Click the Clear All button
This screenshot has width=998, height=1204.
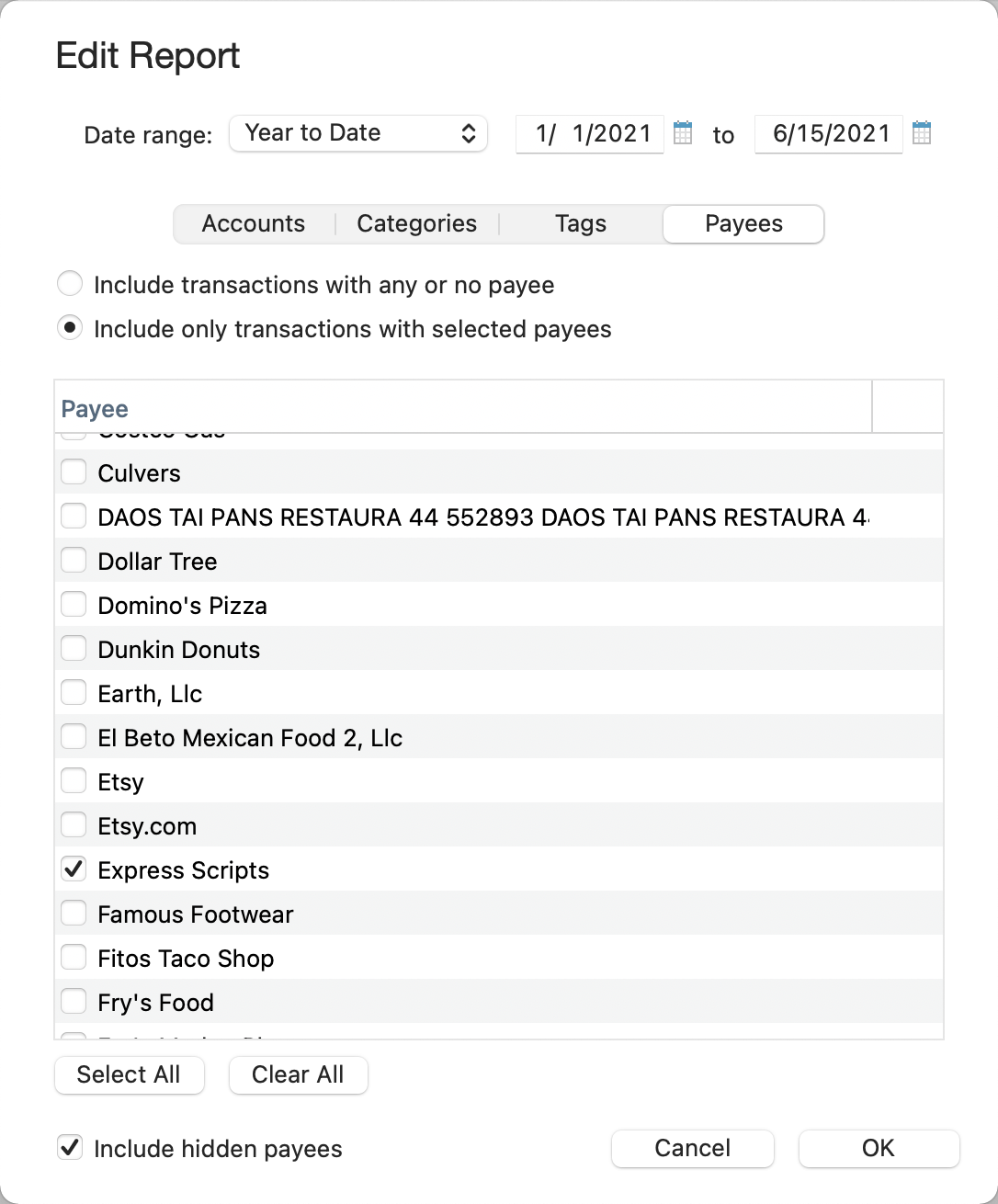coord(298,1075)
